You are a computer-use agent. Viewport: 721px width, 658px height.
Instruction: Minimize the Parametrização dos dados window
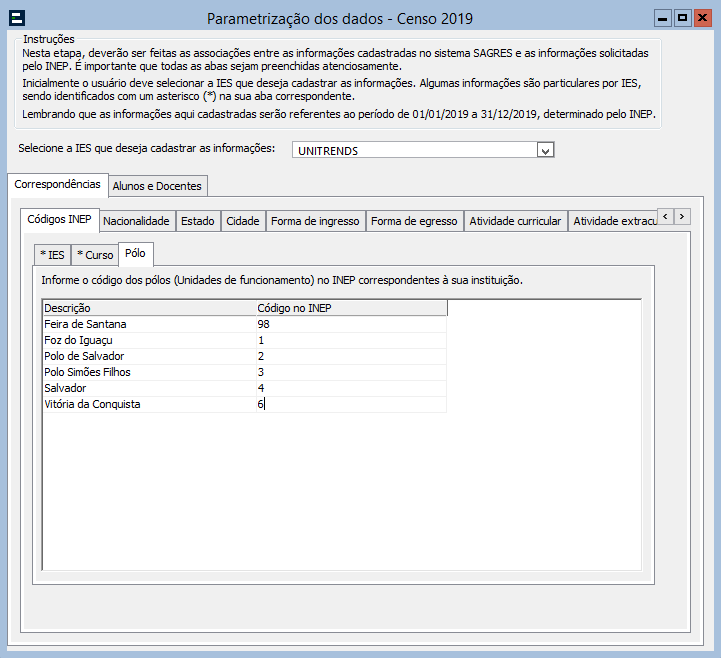coord(663,18)
